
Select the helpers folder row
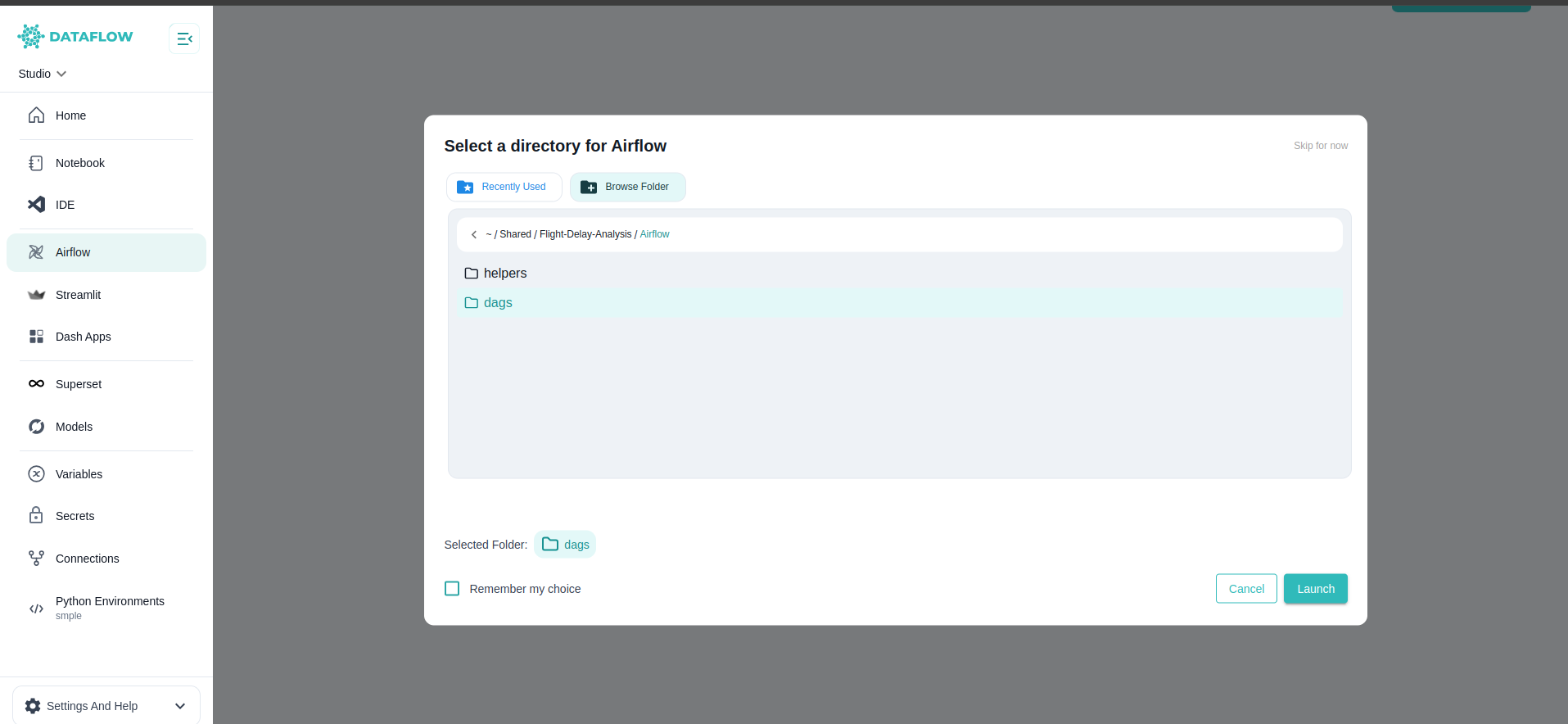tap(899, 274)
